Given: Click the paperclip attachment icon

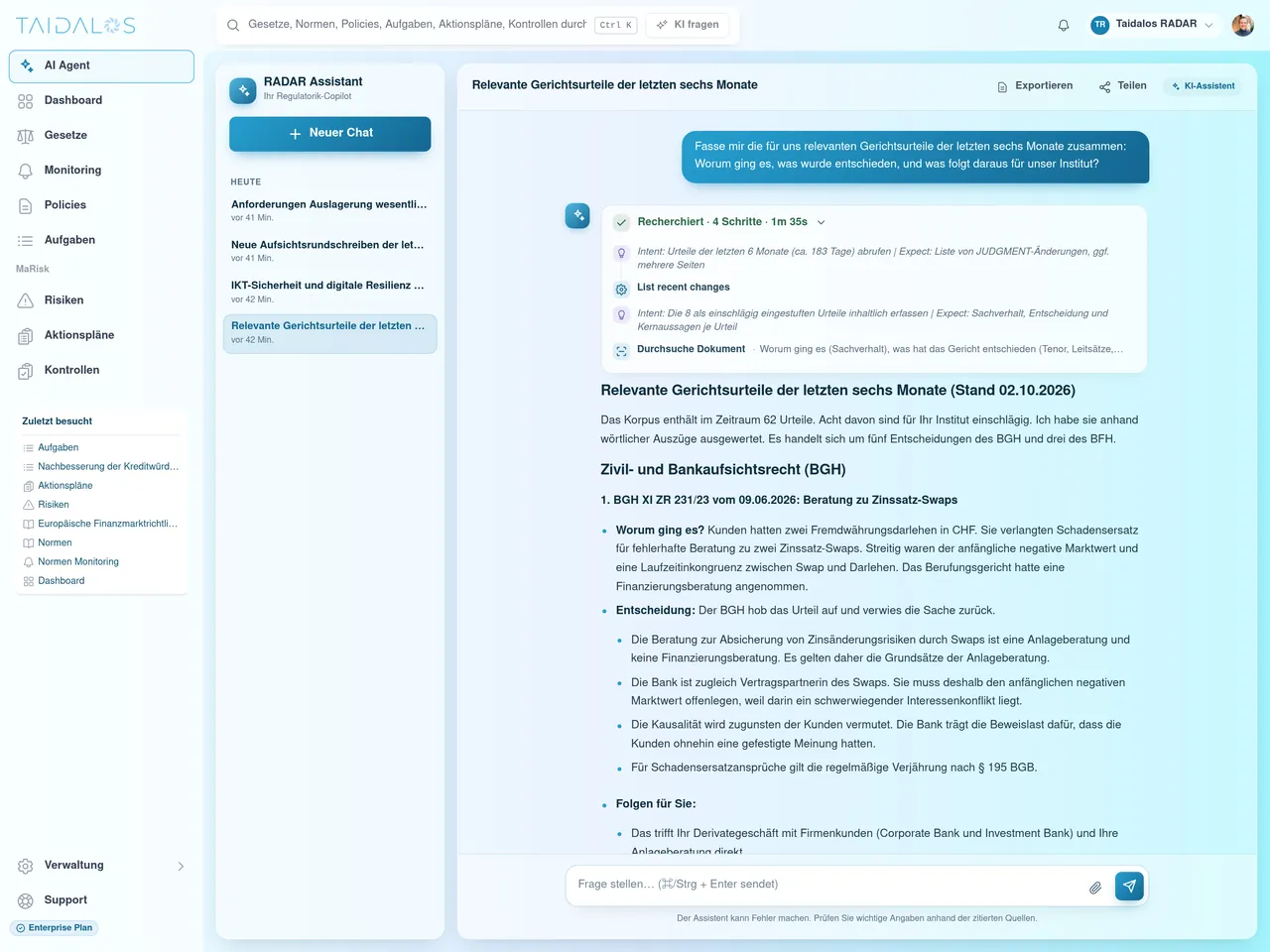Looking at the screenshot, I should tap(1095, 888).
